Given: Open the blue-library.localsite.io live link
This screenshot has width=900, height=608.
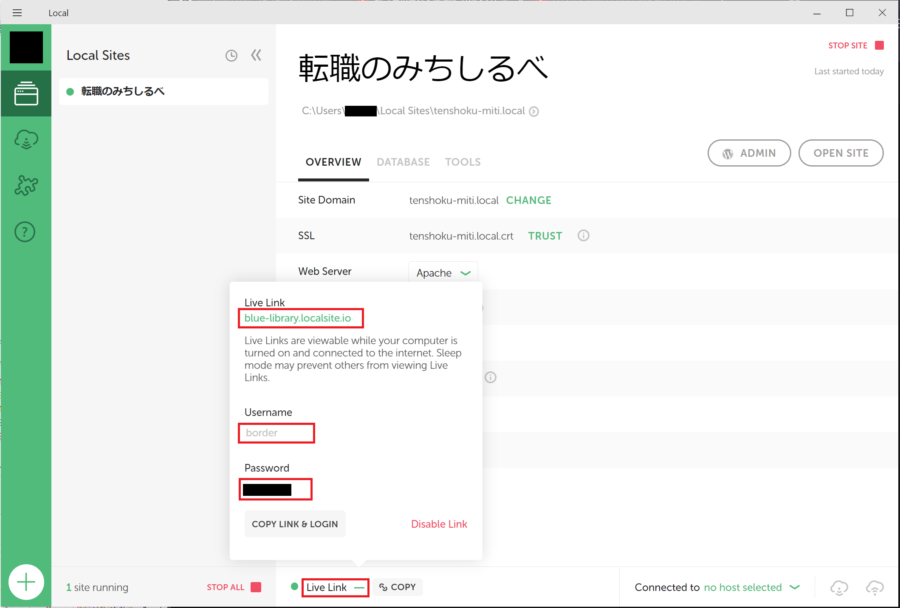Looking at the screenshot, I should (x=297, y=318).
